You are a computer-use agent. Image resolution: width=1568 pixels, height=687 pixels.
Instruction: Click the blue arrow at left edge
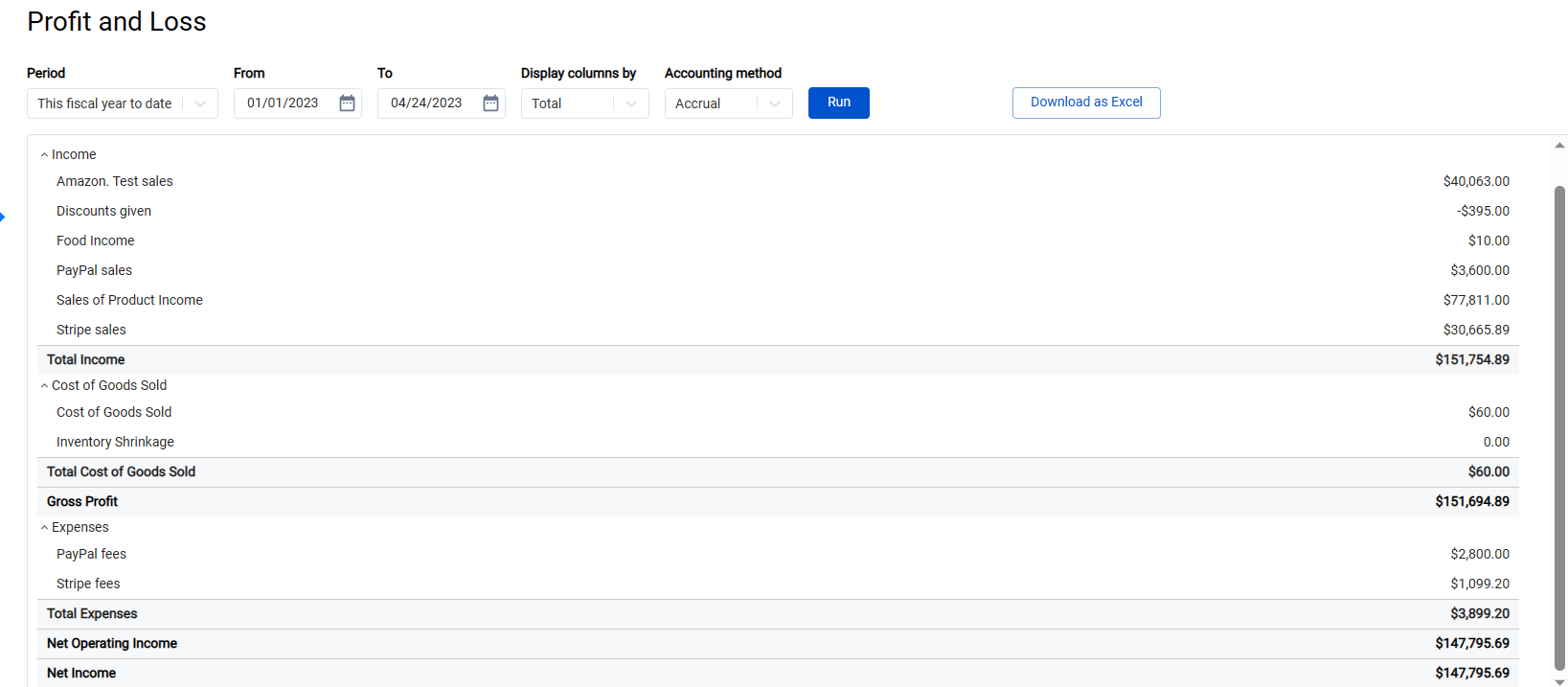coord(3,217)
